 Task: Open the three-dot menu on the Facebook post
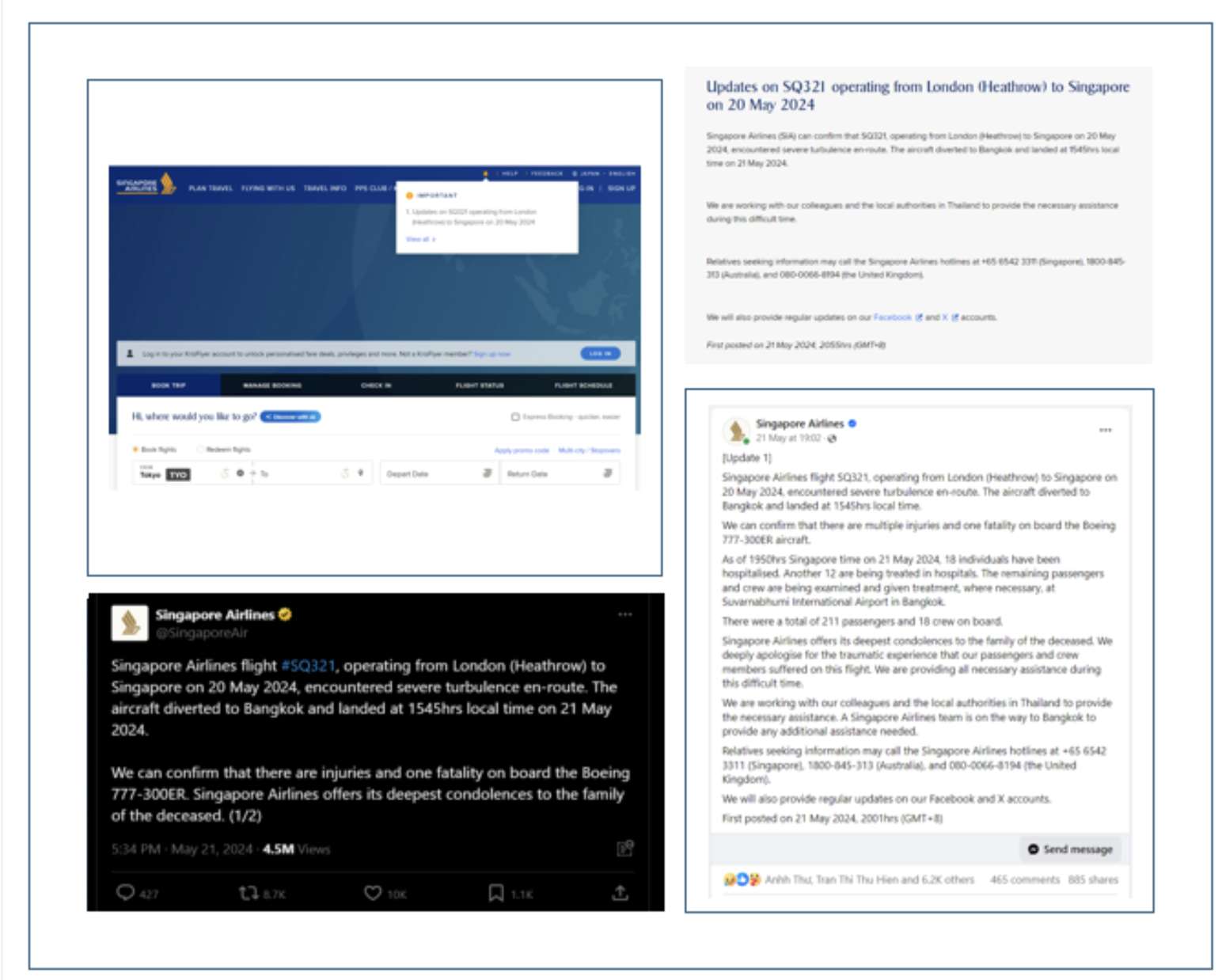tap(1105, 431)
